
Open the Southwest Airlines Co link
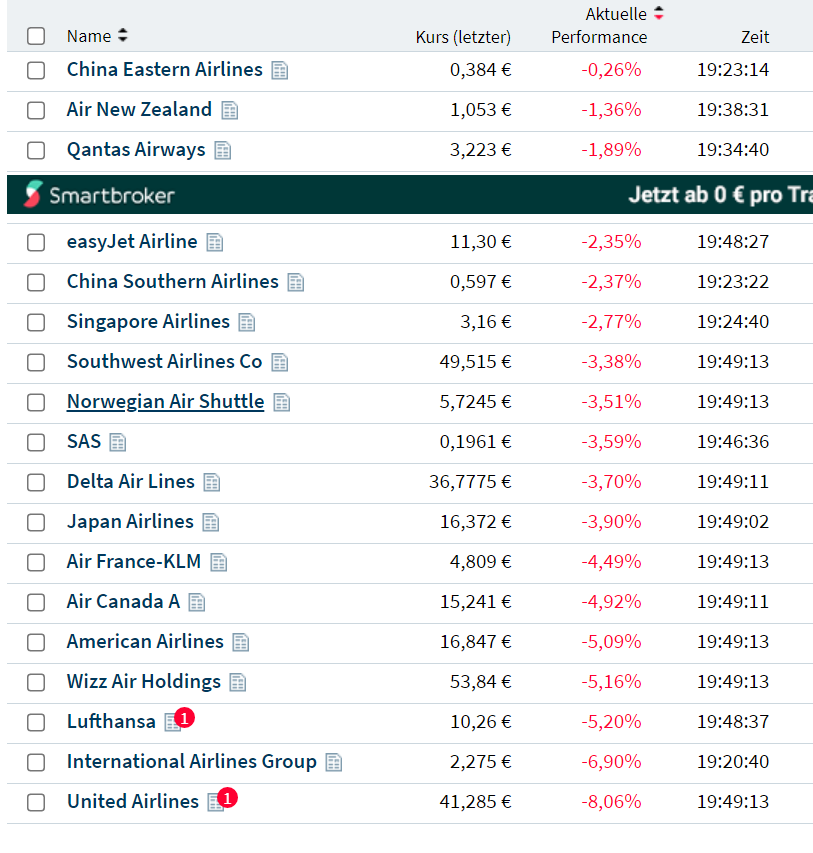164,361
